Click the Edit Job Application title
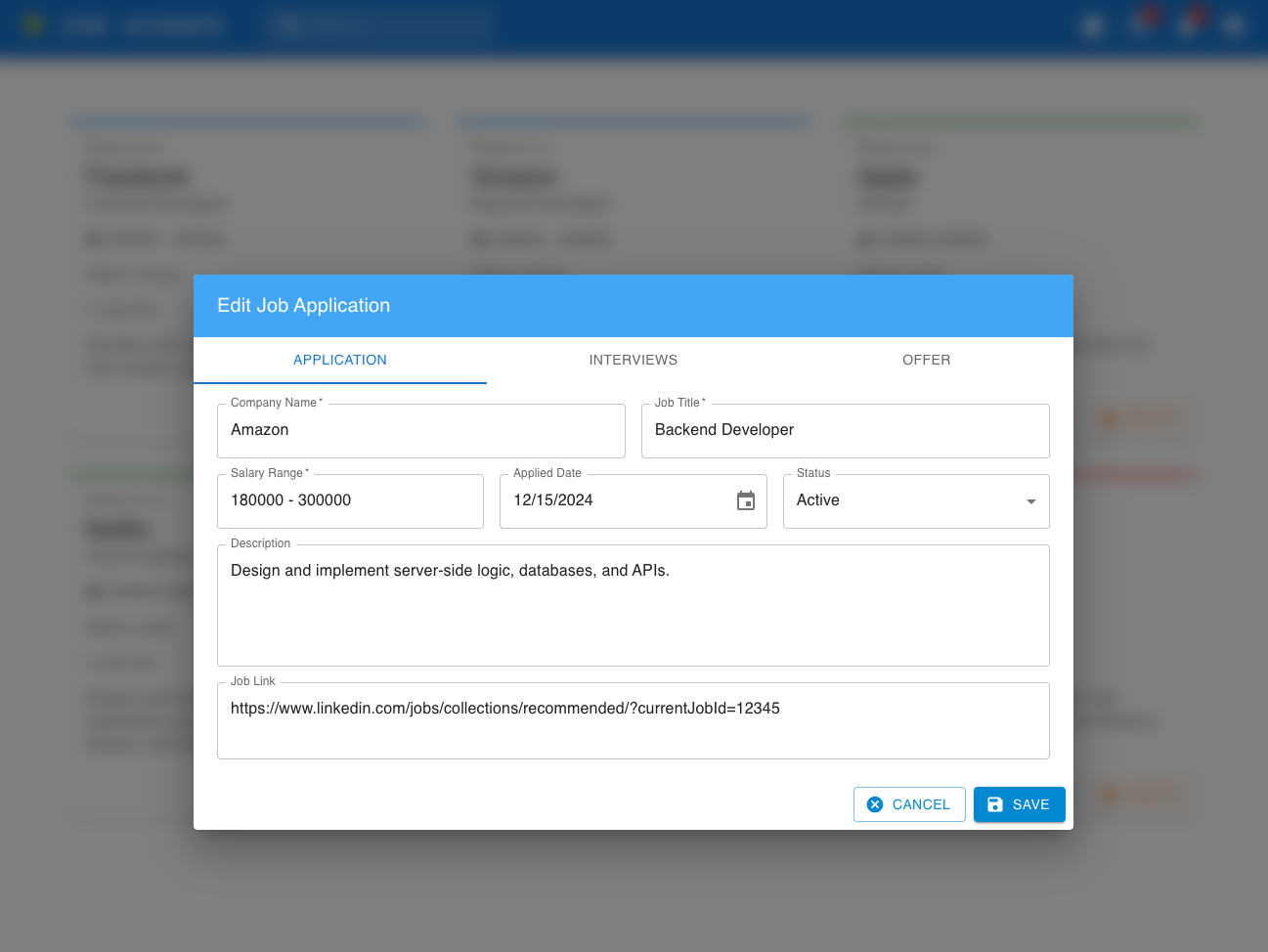Image resolution: width=1268 pixels, height=952 pixels. coord(303,306)
